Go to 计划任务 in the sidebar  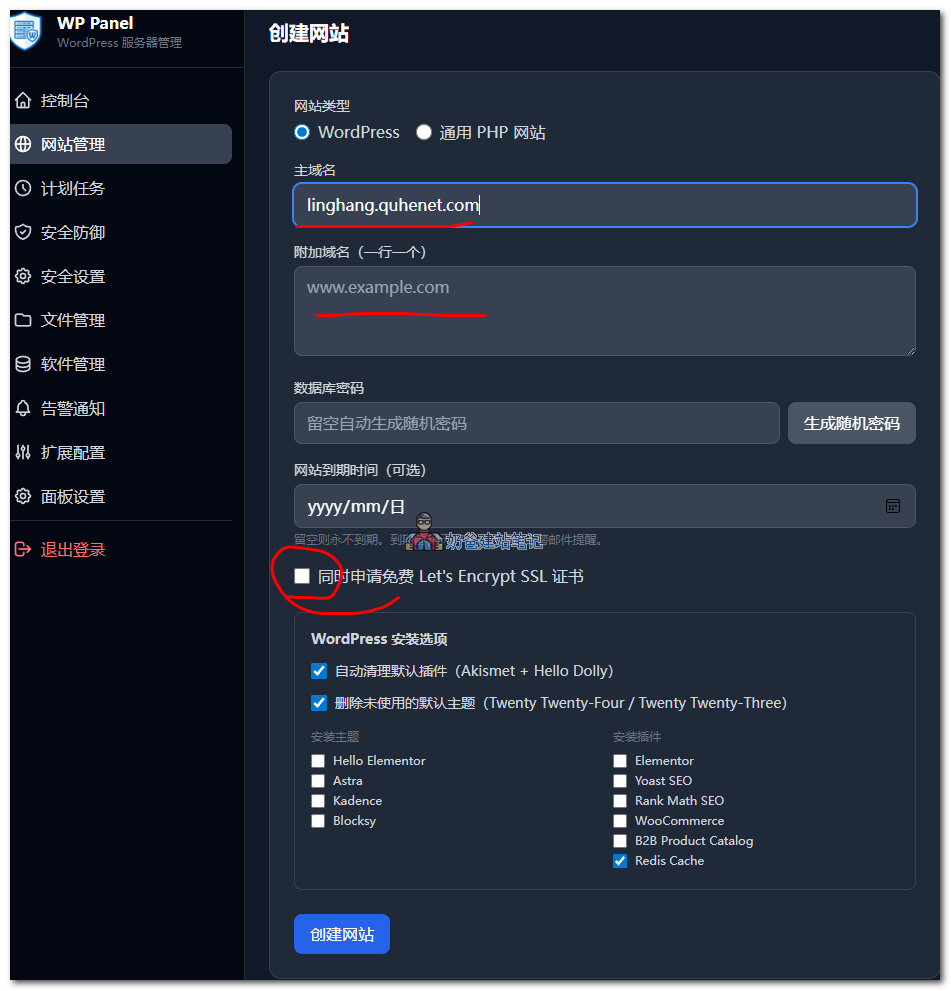click(121, 188)
